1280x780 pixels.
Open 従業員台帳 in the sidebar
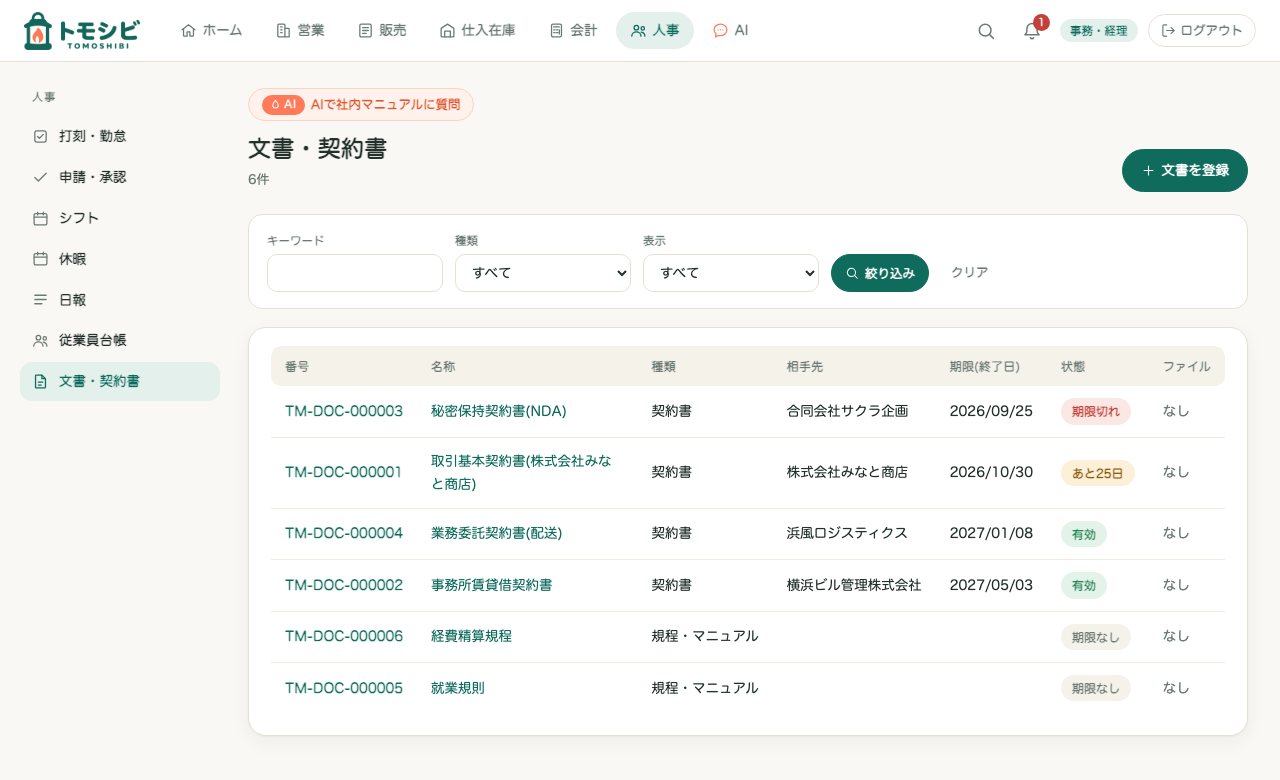[120, 340]
